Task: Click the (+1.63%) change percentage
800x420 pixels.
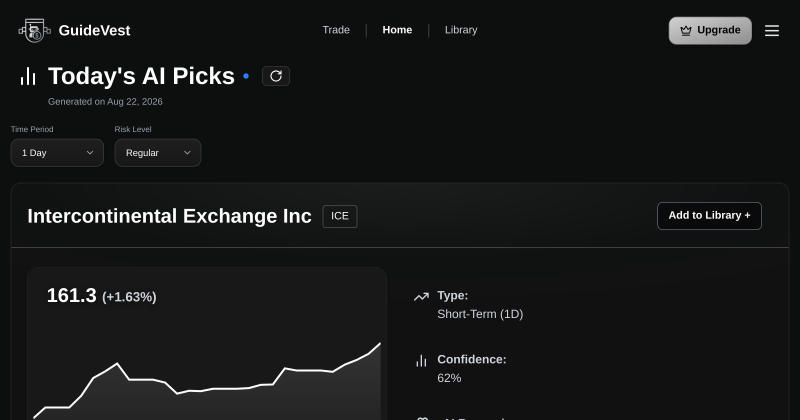Action: 129,297
